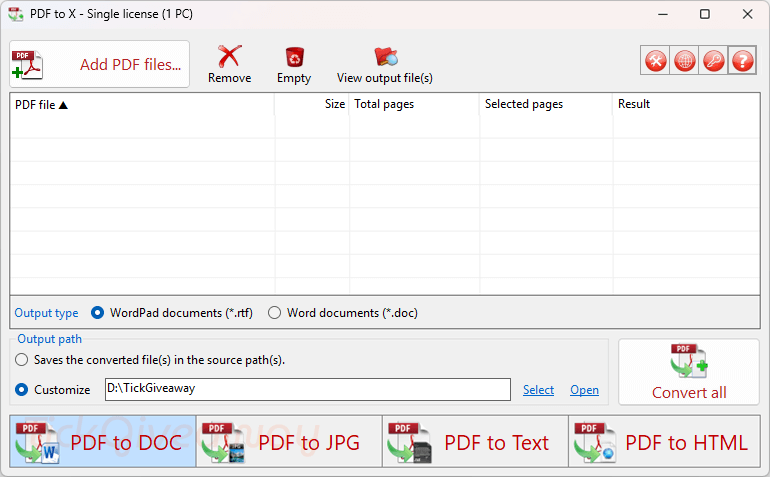The width and height of the screenshot is (770, 477).
Task: Open settings with the red tools icon
Action: pyautogui.click(x=656, y=61)
